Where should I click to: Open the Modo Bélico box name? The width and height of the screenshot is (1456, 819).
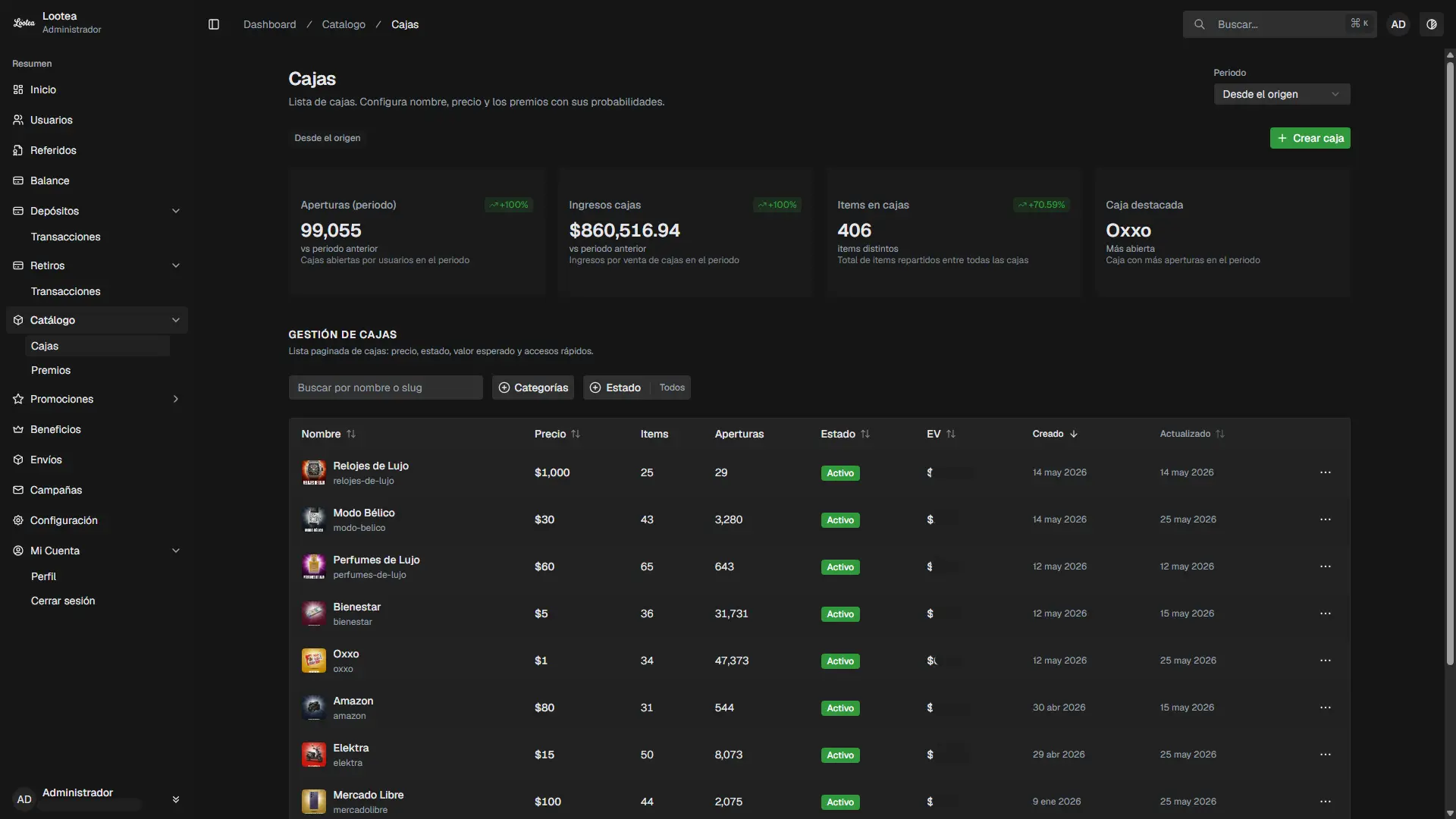tap(364, 513)
